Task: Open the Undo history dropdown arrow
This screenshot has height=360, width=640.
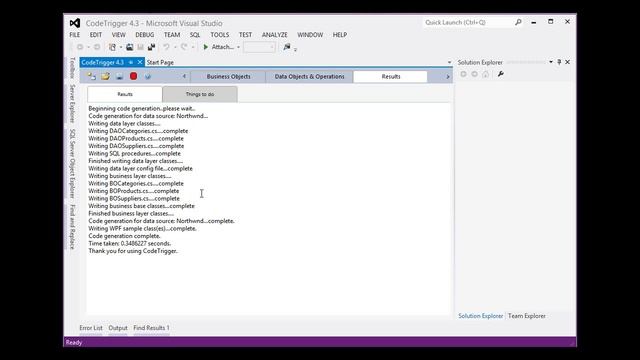Action: click(175, 47)
